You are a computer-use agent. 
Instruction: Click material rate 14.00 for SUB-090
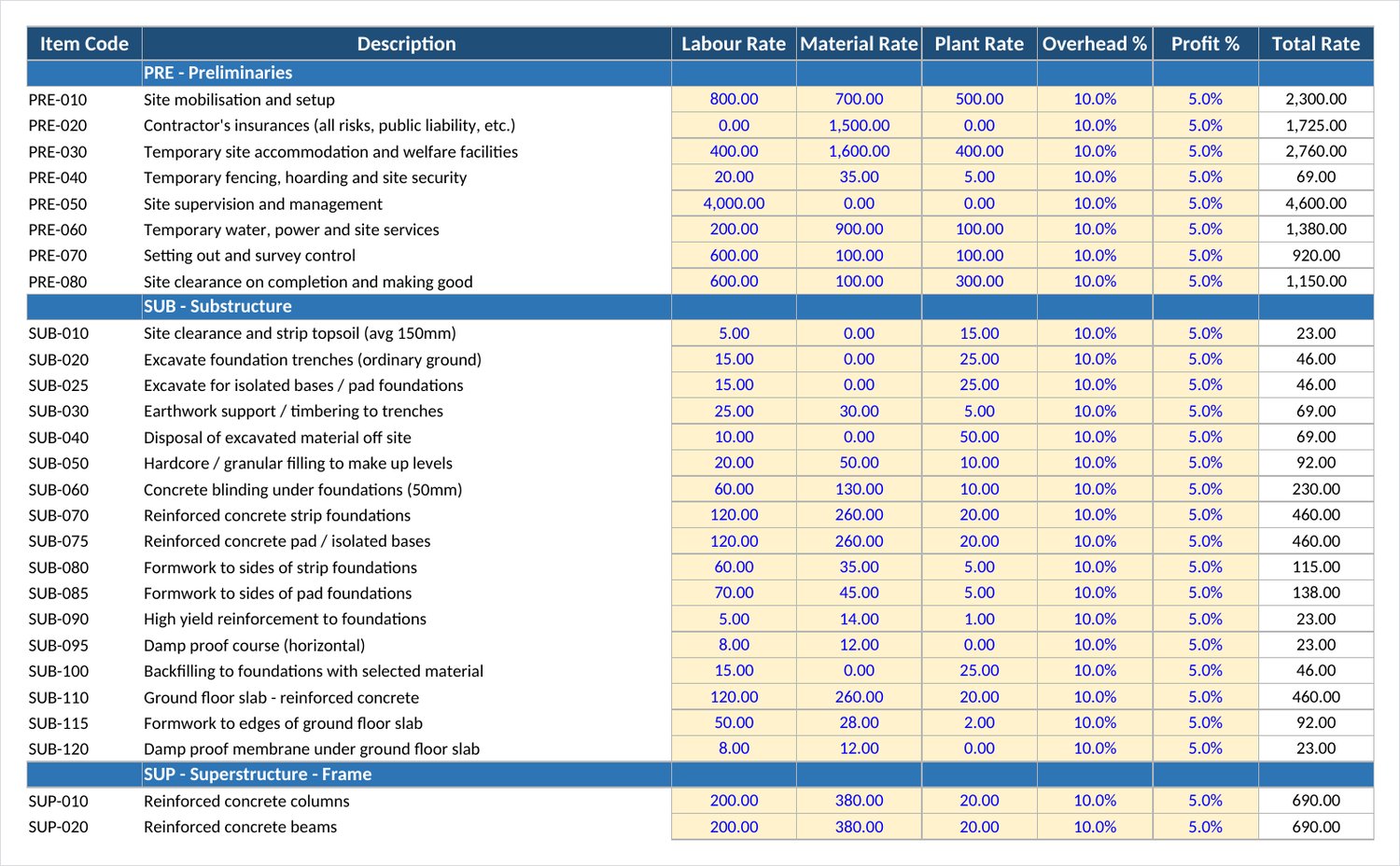(859, 619)
